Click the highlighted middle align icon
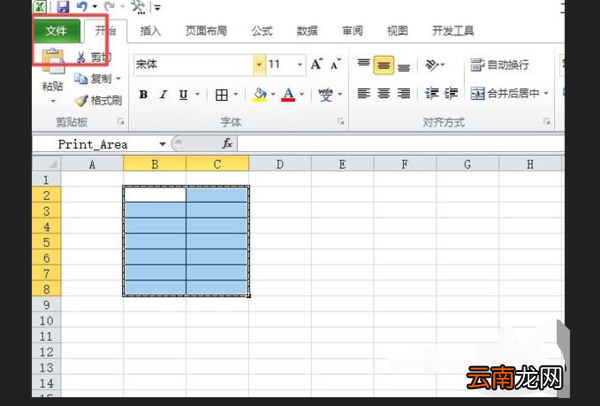This screenshot has width=600, height=406. (383, 65)
